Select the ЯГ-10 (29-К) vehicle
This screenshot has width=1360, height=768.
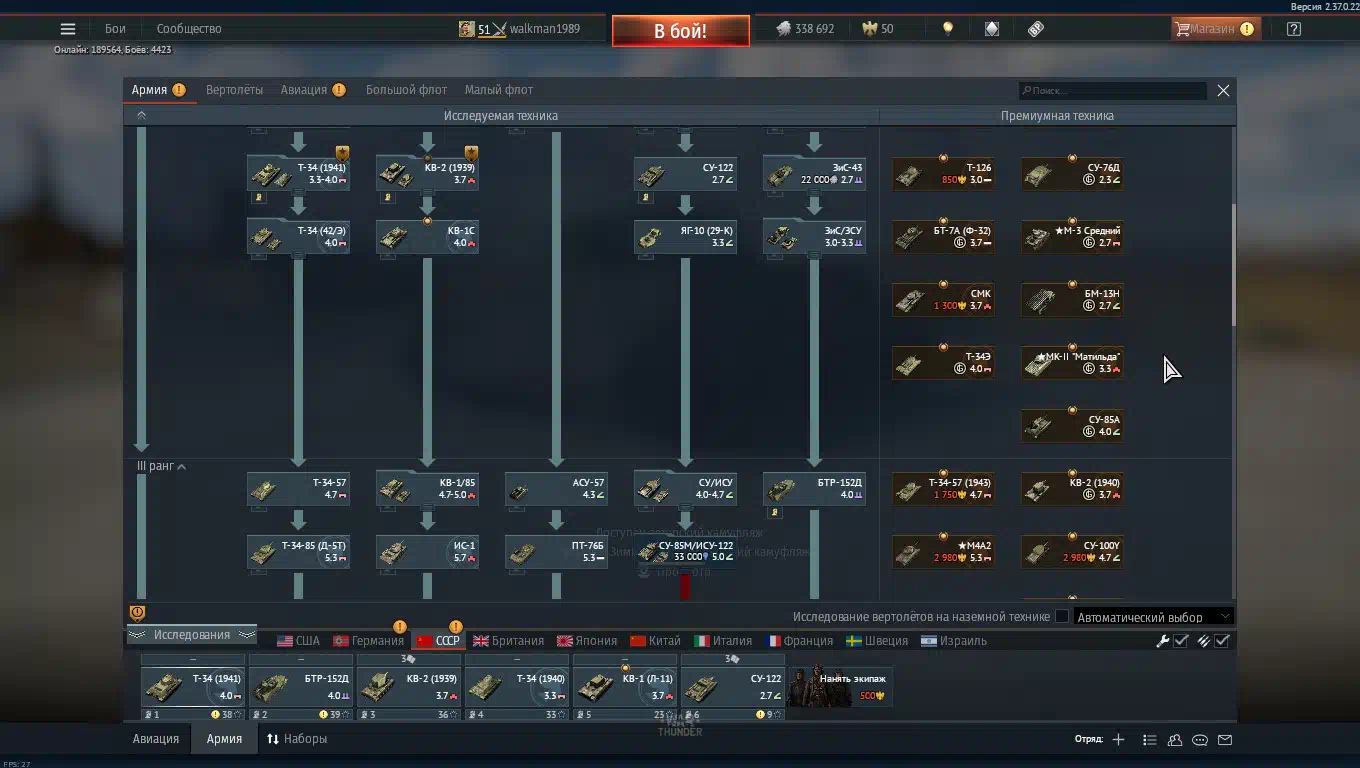tap(685, 236)
